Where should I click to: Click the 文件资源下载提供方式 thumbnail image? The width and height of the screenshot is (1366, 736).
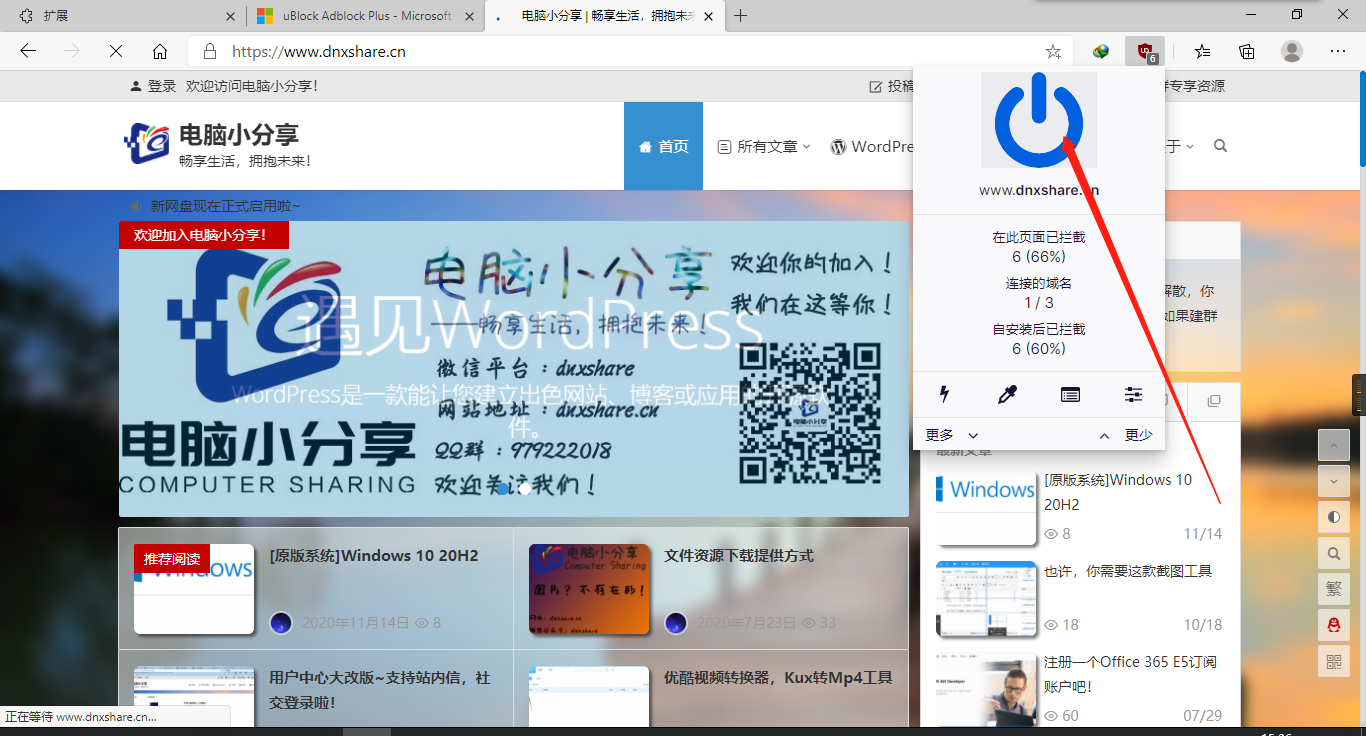click(x=589, y=589)
